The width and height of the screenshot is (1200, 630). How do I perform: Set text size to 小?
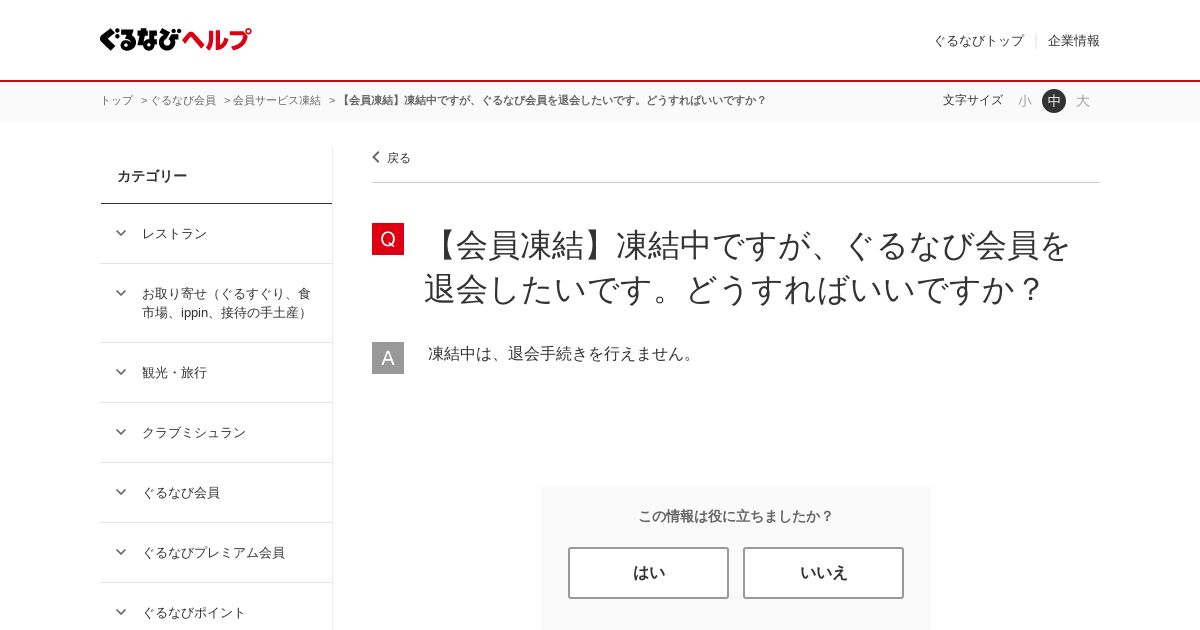[1025, 101]
